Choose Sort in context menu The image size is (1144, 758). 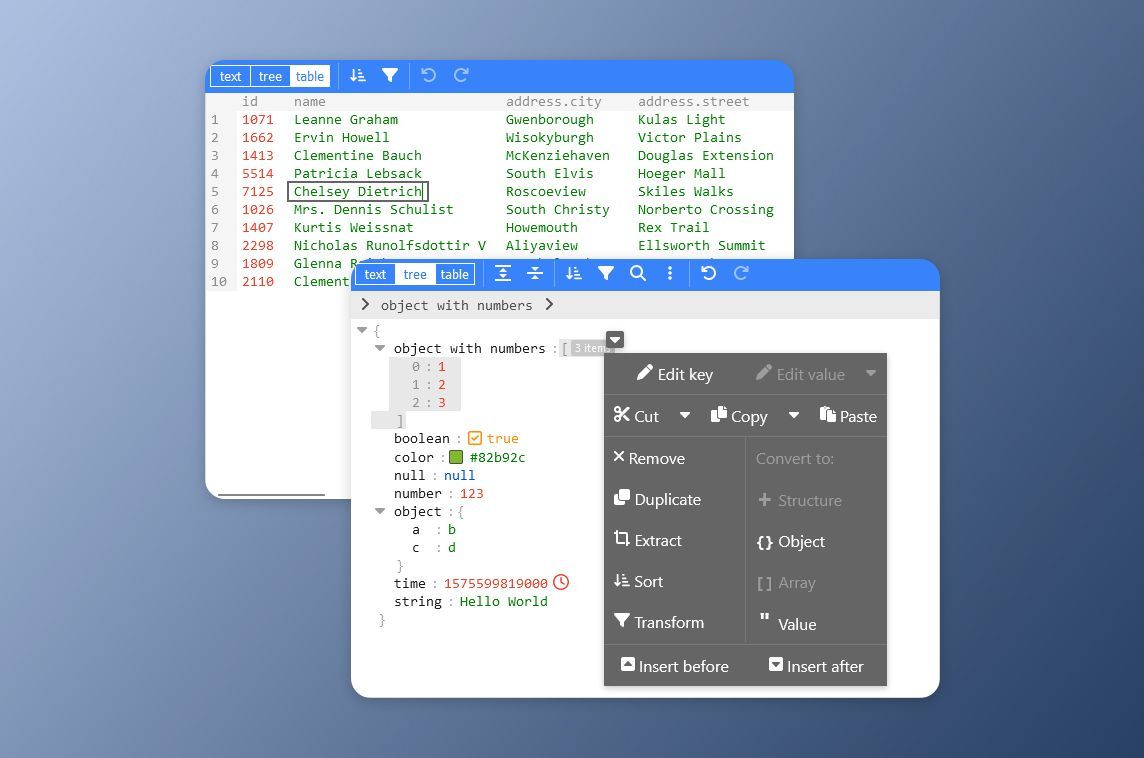pyautogui.click(x=638, y=581)
